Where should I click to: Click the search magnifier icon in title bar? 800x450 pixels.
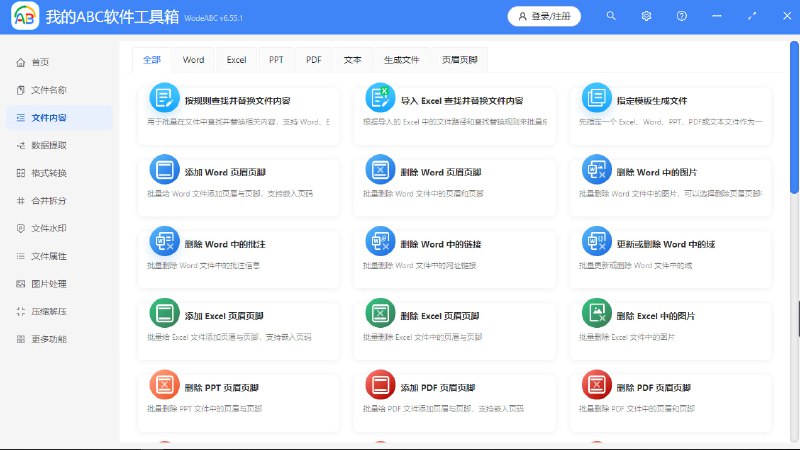coord(612,16)
